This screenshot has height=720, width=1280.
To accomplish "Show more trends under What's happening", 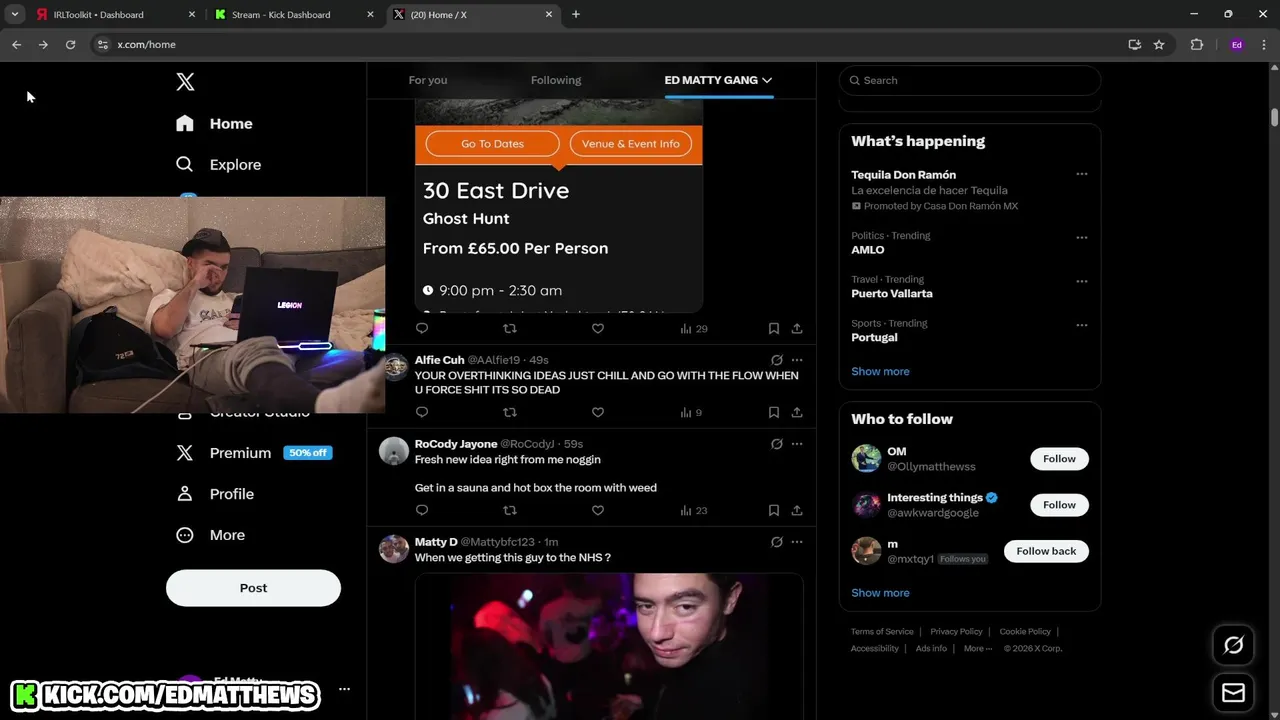I will [x=880, y=371].
